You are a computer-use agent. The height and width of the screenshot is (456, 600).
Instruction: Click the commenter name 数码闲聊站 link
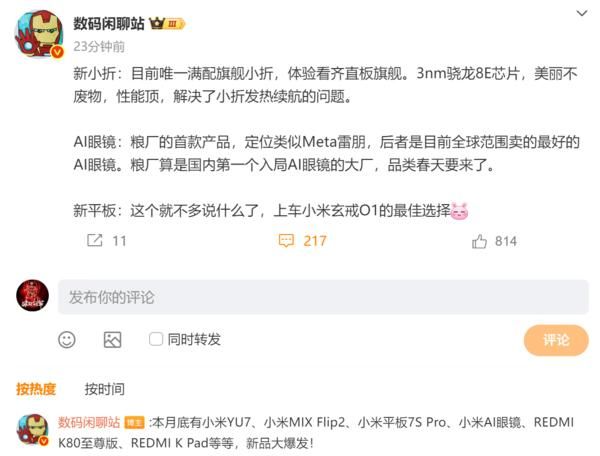click(89, 422)
